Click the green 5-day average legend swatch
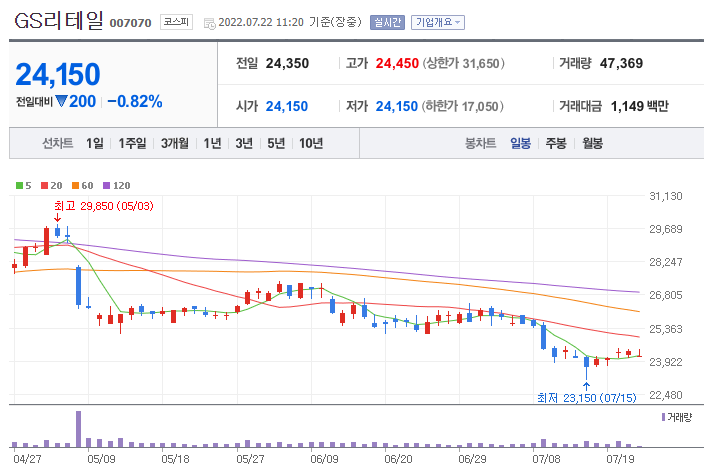Image resolution: width=704 pixels, height=475 pixels. (19, 185)
